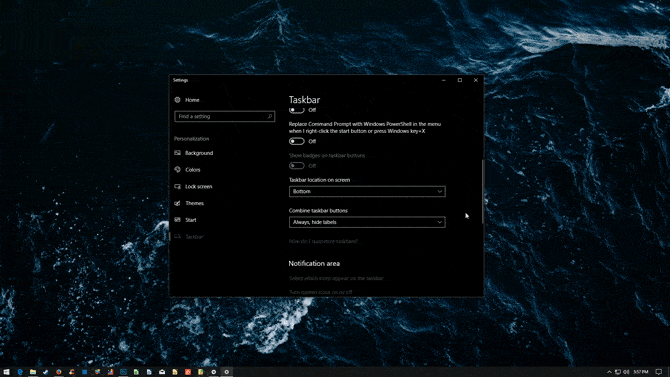The height and width of the screenshot is (377, 670).
Task: Click the Find a setting search box
Action: 224,116
